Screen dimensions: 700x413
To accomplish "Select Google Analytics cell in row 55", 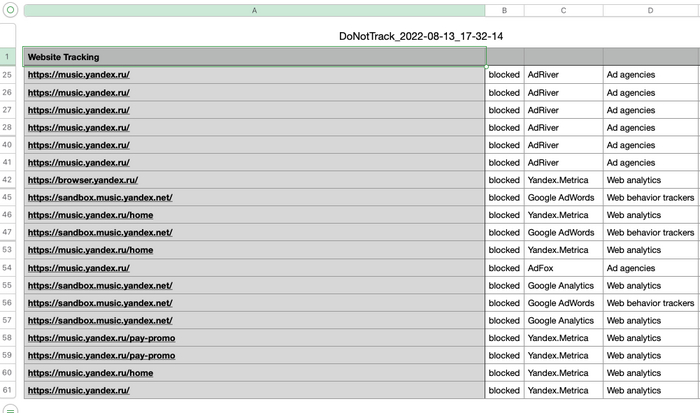I will (563, 285).
